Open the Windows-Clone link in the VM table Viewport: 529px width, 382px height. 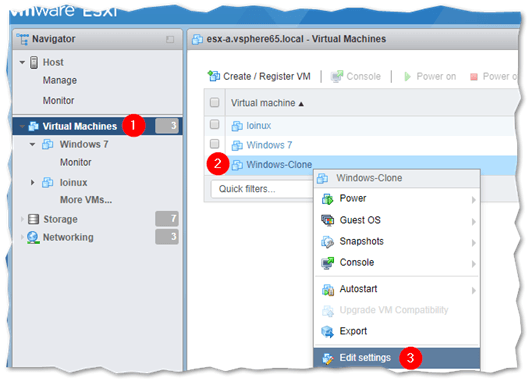[x=279, y=165]
